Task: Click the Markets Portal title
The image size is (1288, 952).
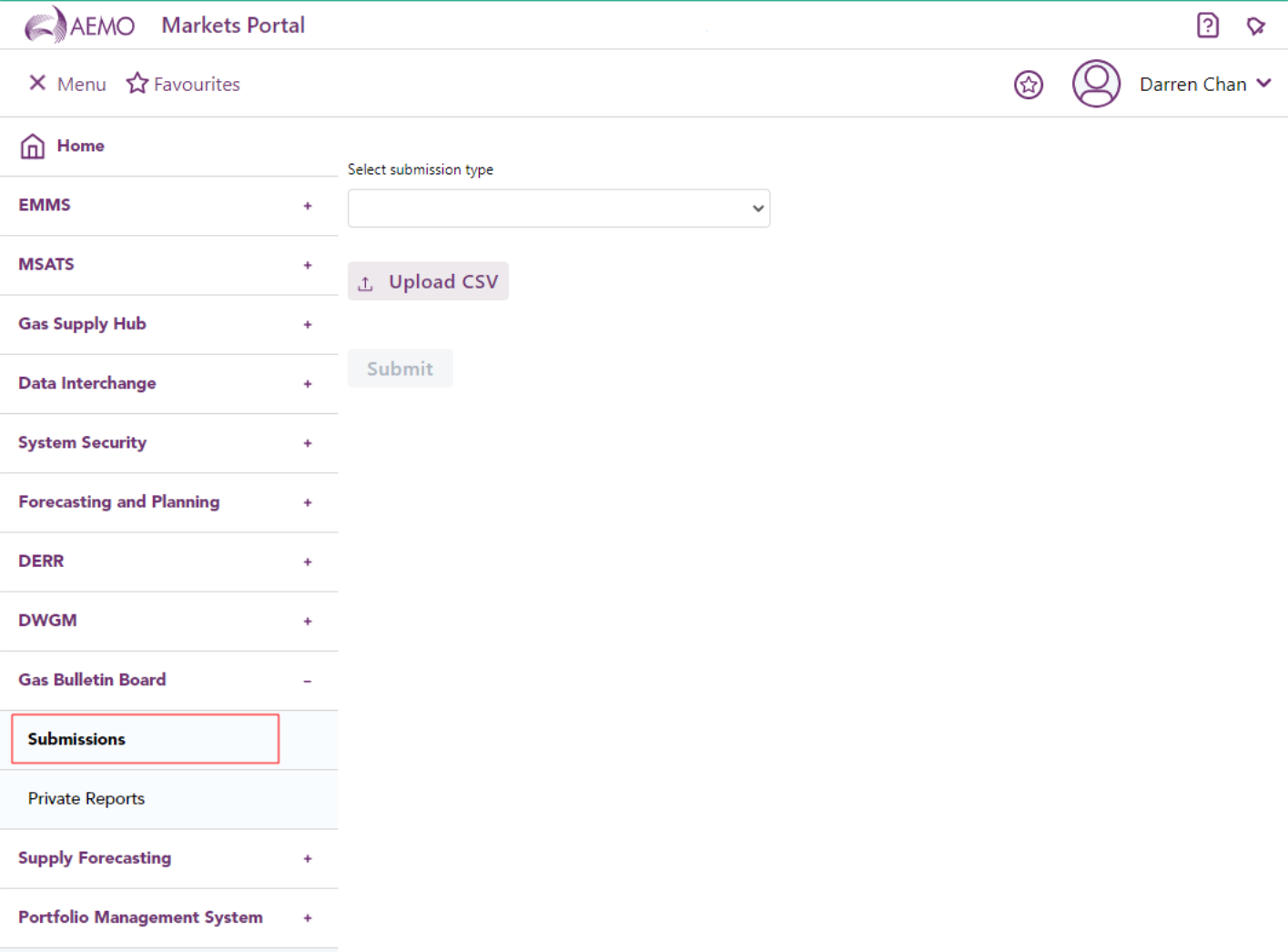Action: click(x=233, y=25)
